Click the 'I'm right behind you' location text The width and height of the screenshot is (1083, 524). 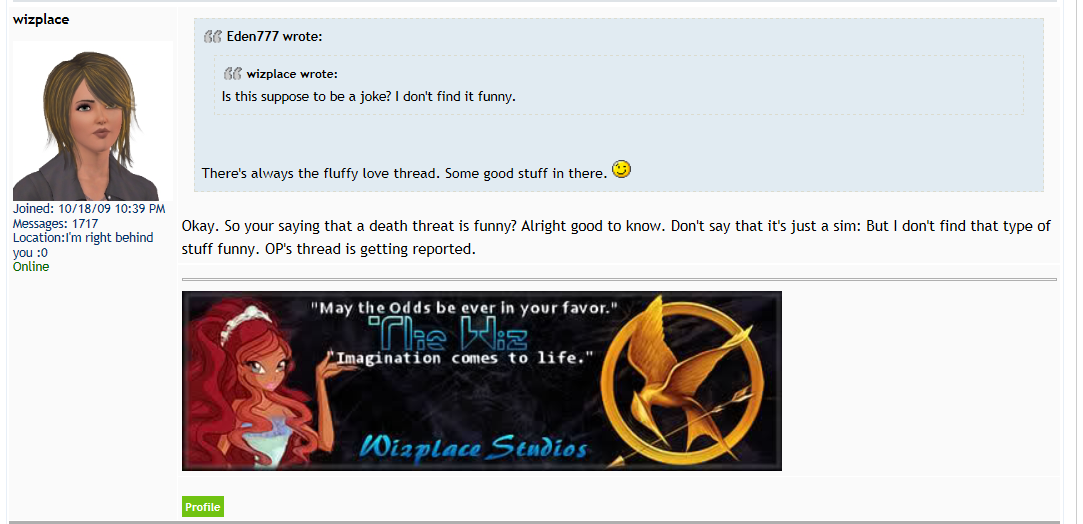coord(83,245)
